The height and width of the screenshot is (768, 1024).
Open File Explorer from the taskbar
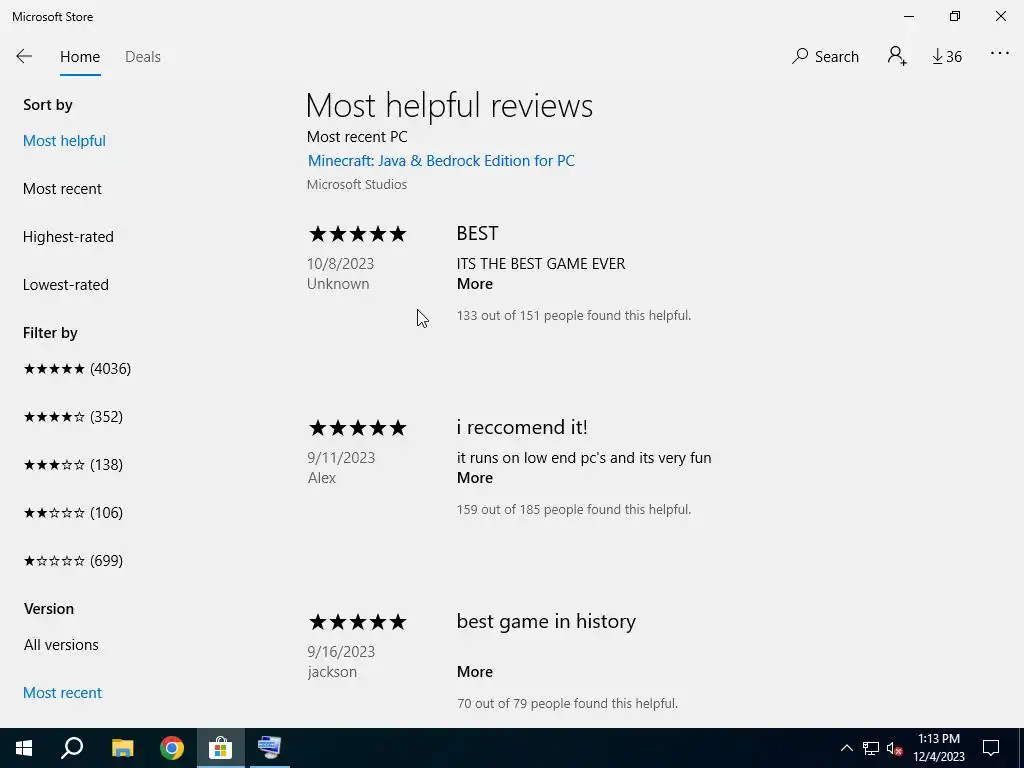pyautogui.click(x=122, y=748)
